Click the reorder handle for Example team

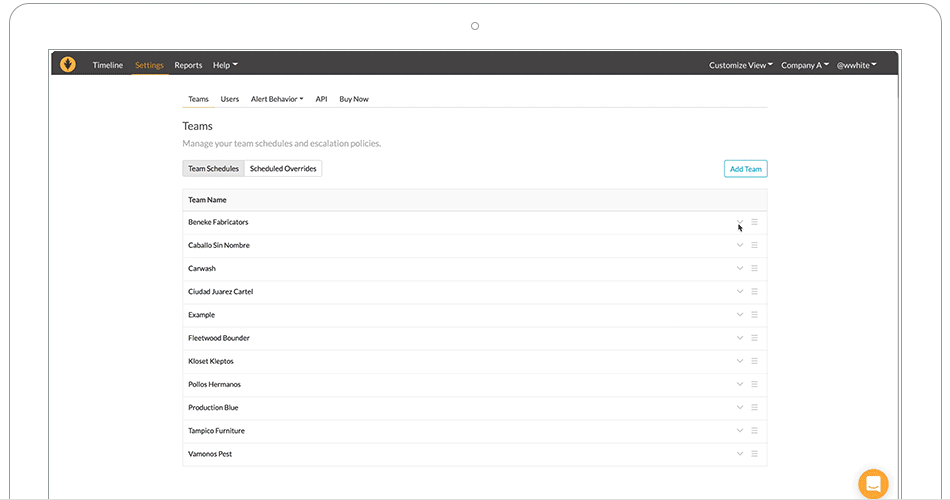tap(754, 315)
